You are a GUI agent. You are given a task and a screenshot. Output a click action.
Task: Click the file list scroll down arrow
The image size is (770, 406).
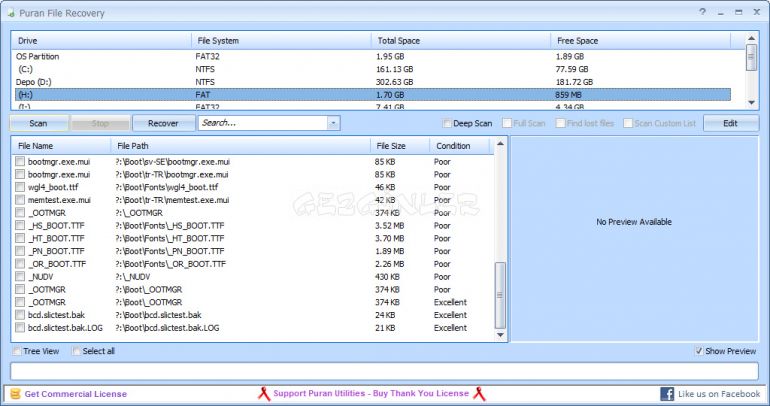[500, 335]
